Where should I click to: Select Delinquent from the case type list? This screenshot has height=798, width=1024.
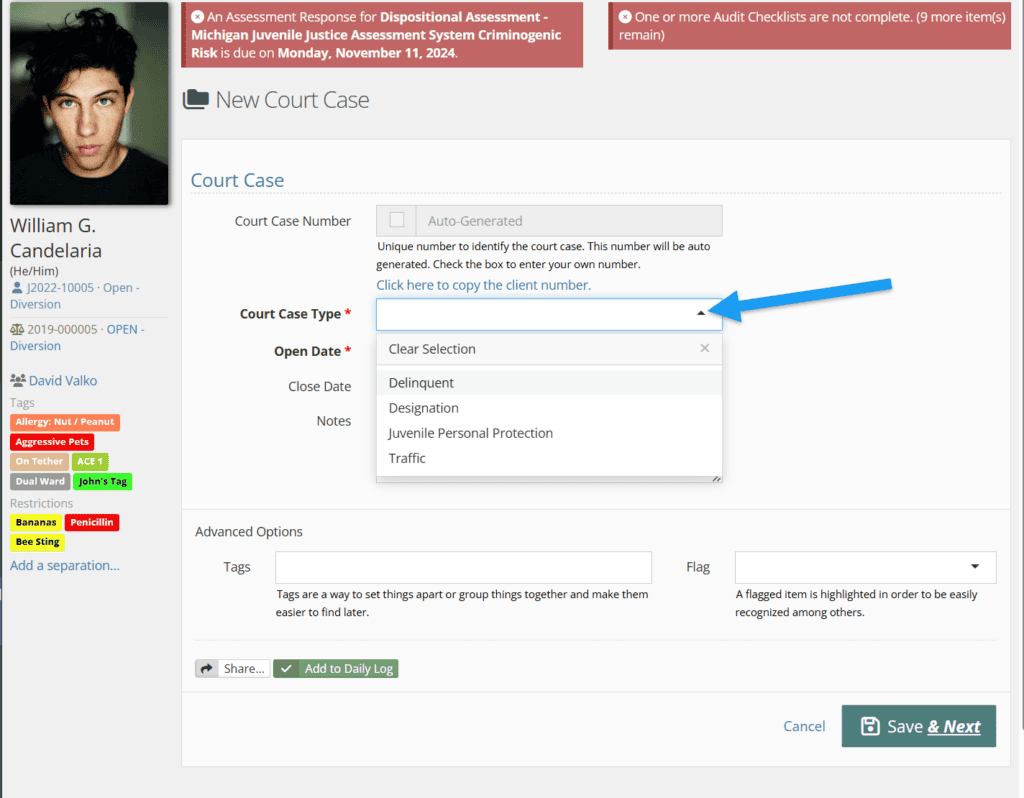[421, 383]
